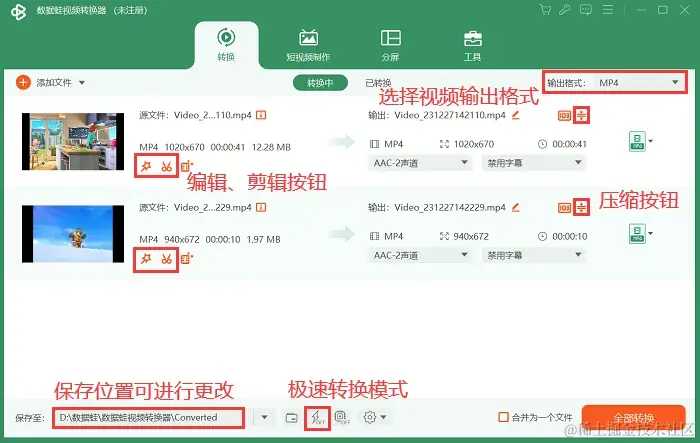Open ID3 metadata icon for Video_231227142229.mp4
The width and height of the screenshot is (700, 443).
point(564,208)
